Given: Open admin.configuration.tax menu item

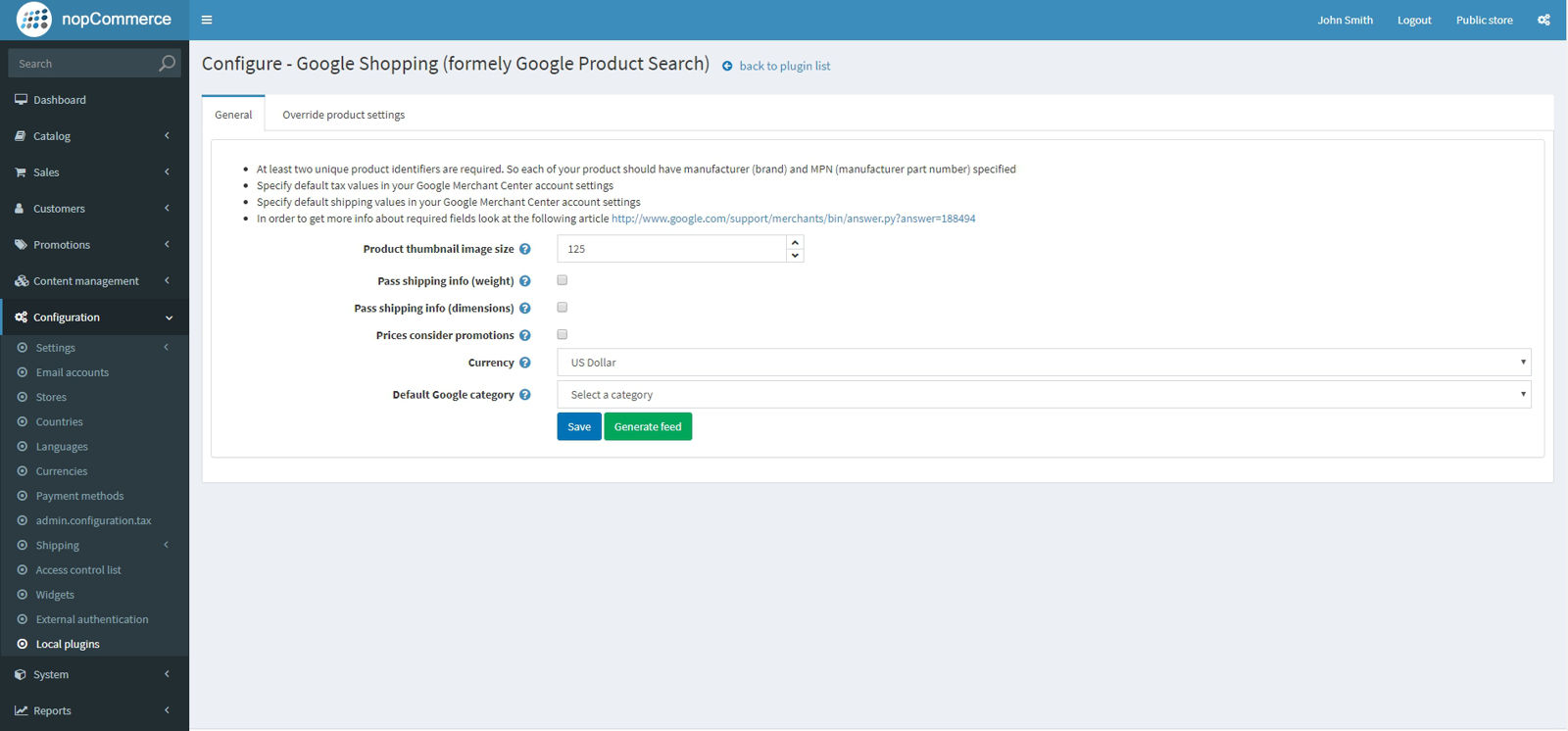Looking at the screenshot, I should point(94,521).
